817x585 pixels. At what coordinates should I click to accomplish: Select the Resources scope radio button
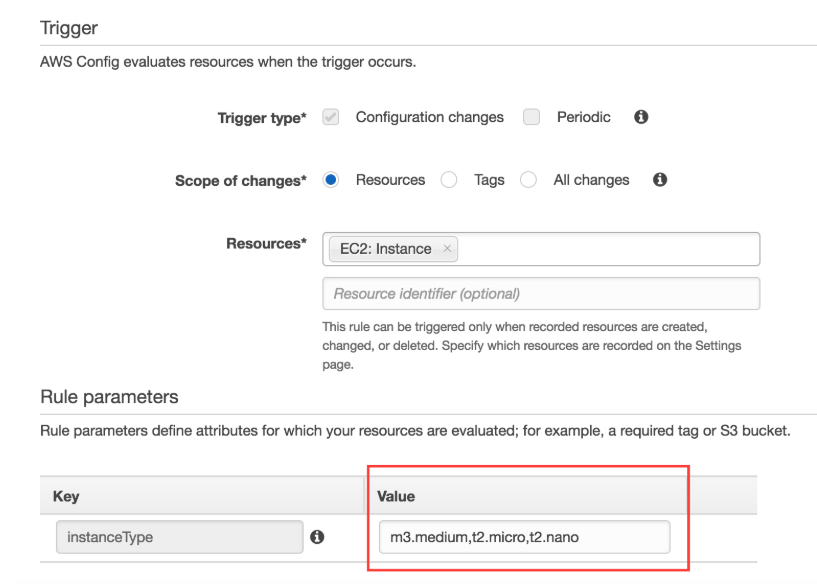pyautogui.click(x=330, y=180)
